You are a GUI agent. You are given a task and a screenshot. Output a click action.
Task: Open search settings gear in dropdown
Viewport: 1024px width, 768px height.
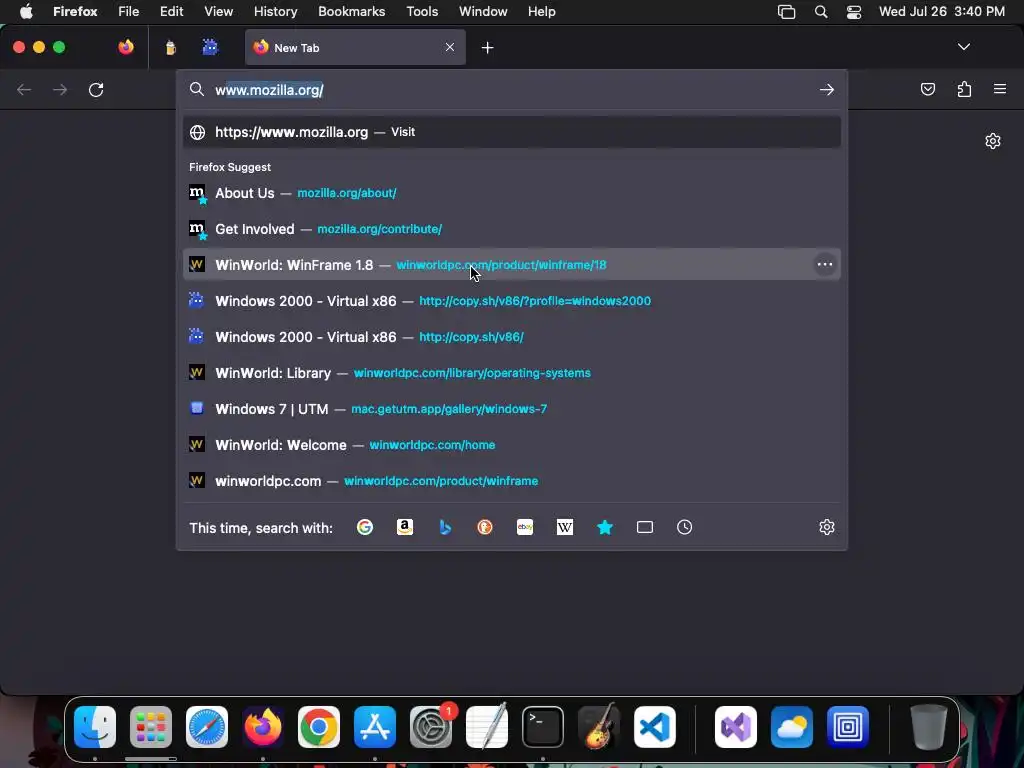pyautogui.click(x=827, y=527)
